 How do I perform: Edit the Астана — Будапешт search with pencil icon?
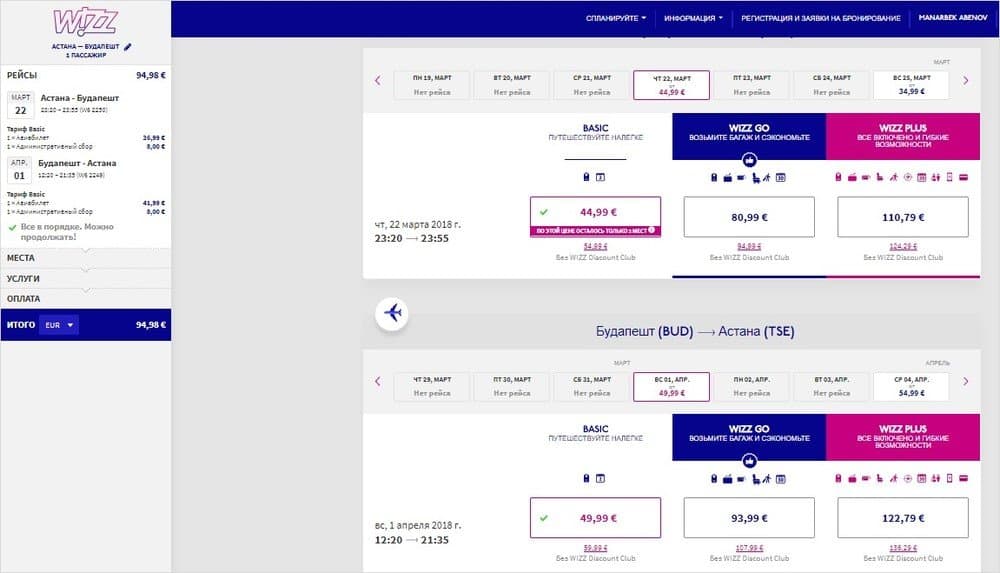tap(128, 47)
